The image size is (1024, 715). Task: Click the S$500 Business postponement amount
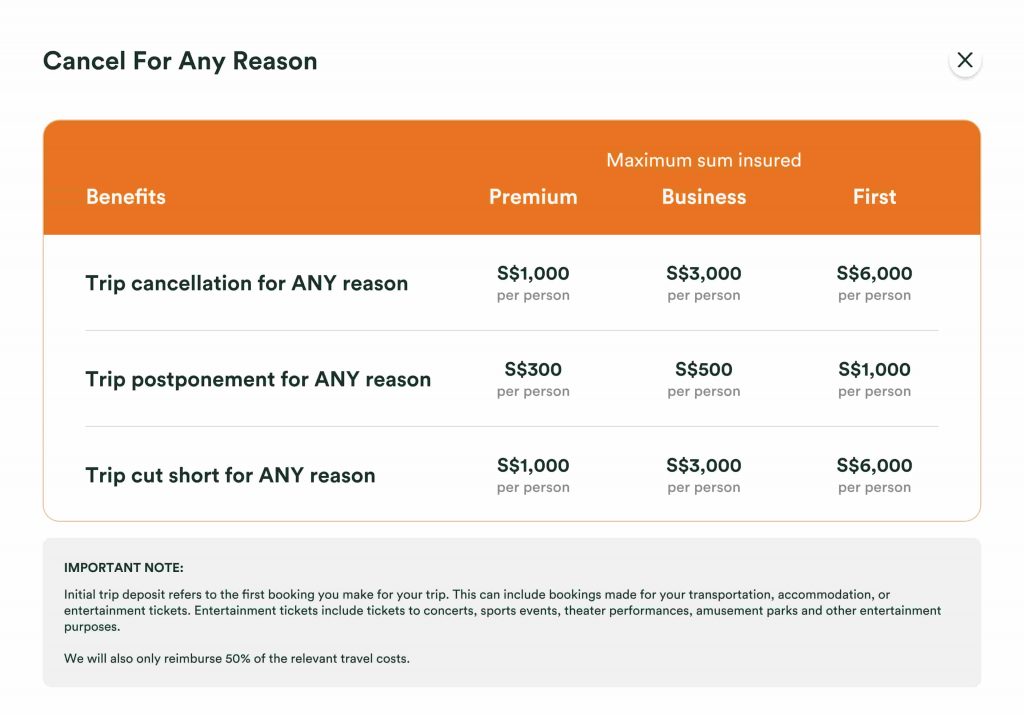click(x=704, y=369)
